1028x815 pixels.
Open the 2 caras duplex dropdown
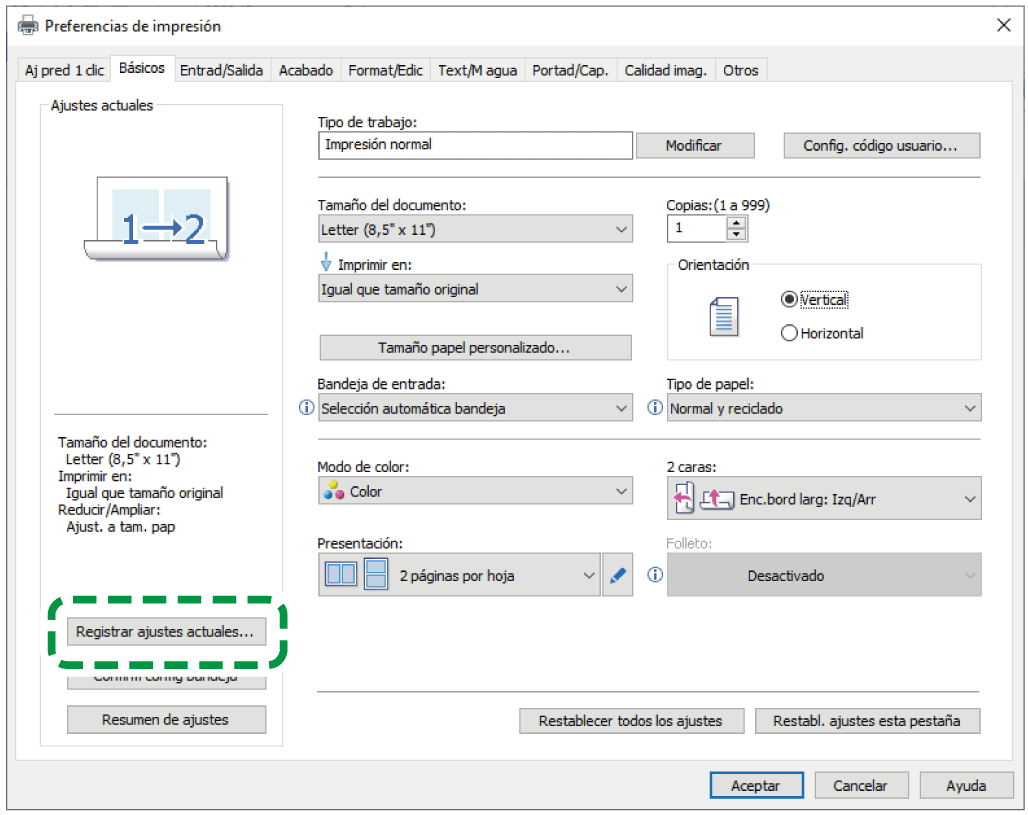[x=823, y=499]
